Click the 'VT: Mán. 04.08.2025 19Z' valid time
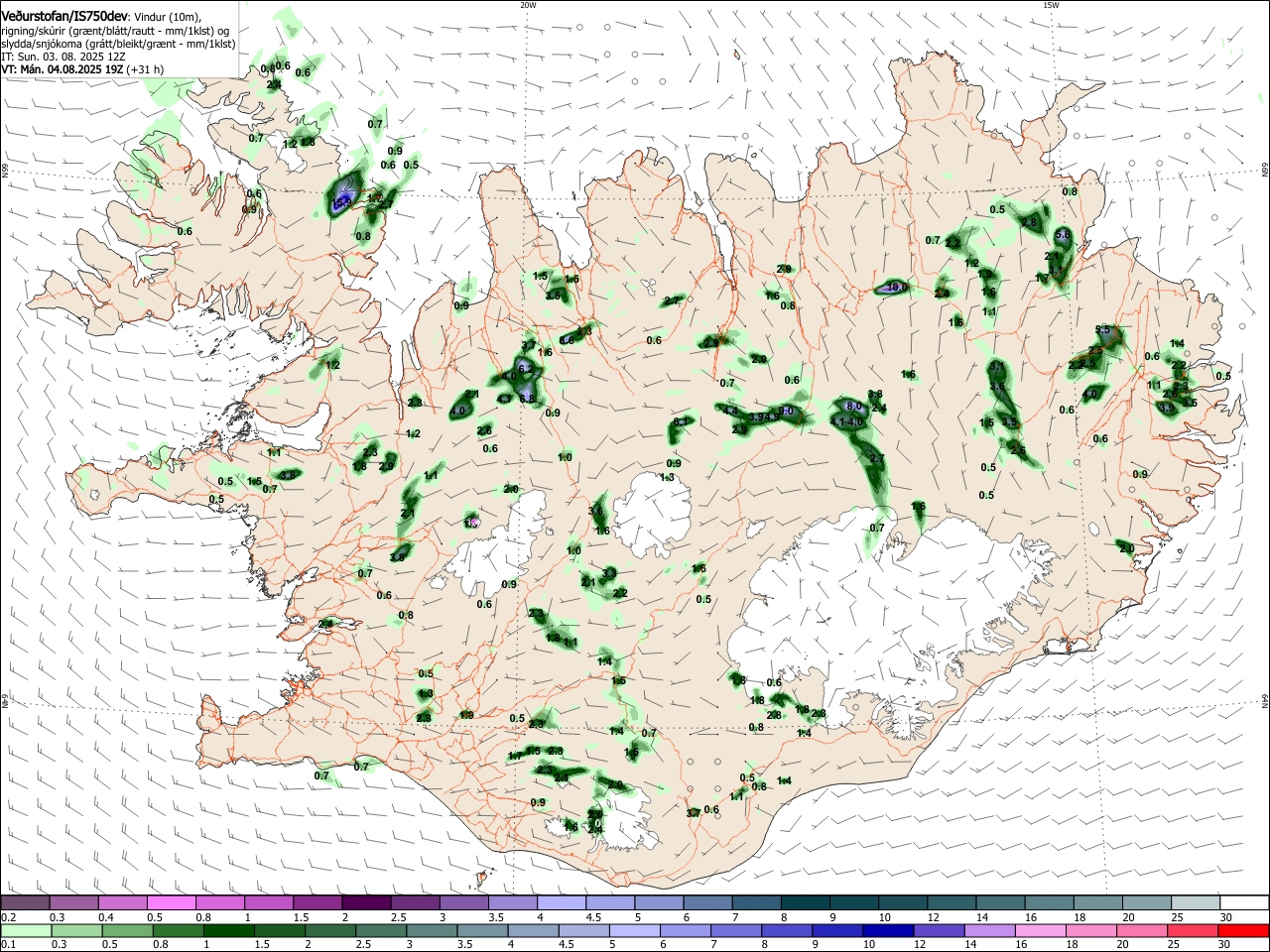The image size is (1270, 952). click(x=62, y=69)
